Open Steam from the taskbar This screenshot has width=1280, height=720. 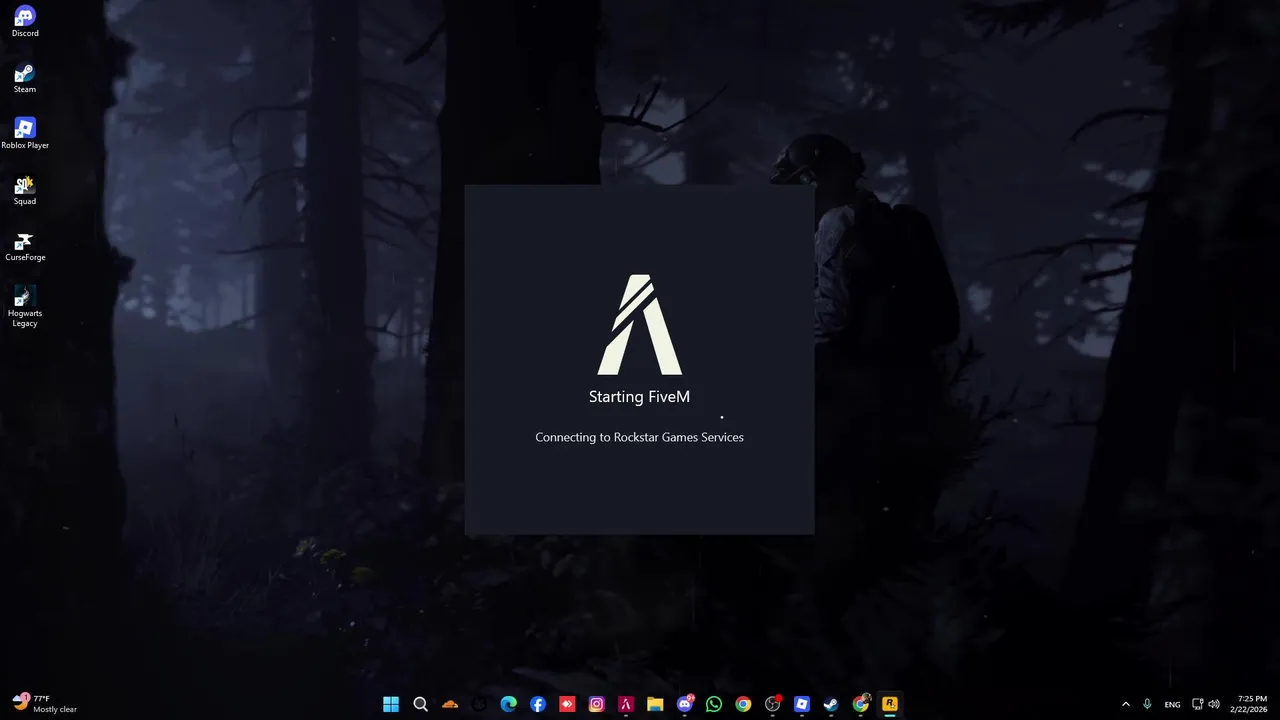[x=831, y=704]
